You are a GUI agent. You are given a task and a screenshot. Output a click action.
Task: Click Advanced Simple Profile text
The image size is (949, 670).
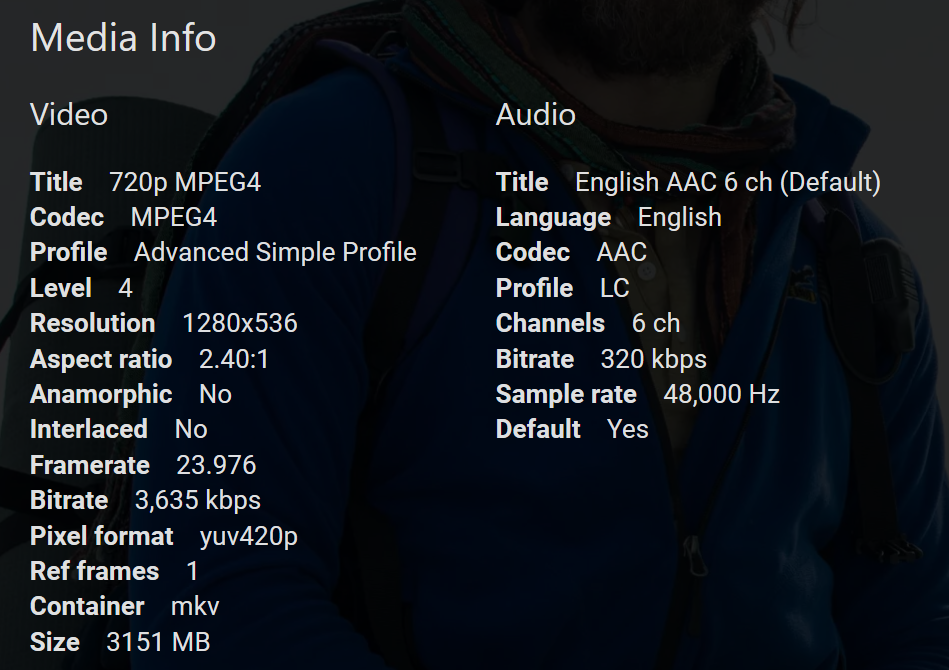click(x=275, y=252)
